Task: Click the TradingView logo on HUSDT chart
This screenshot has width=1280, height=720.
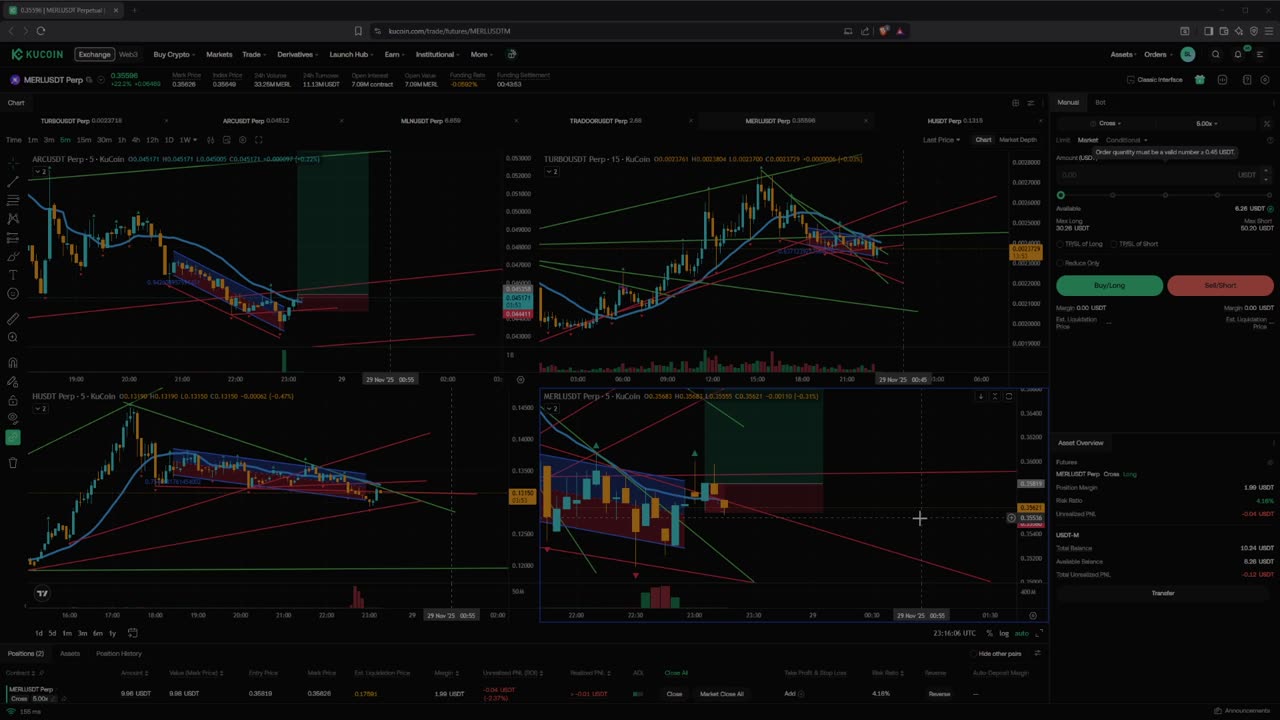Action: (42, 594)
